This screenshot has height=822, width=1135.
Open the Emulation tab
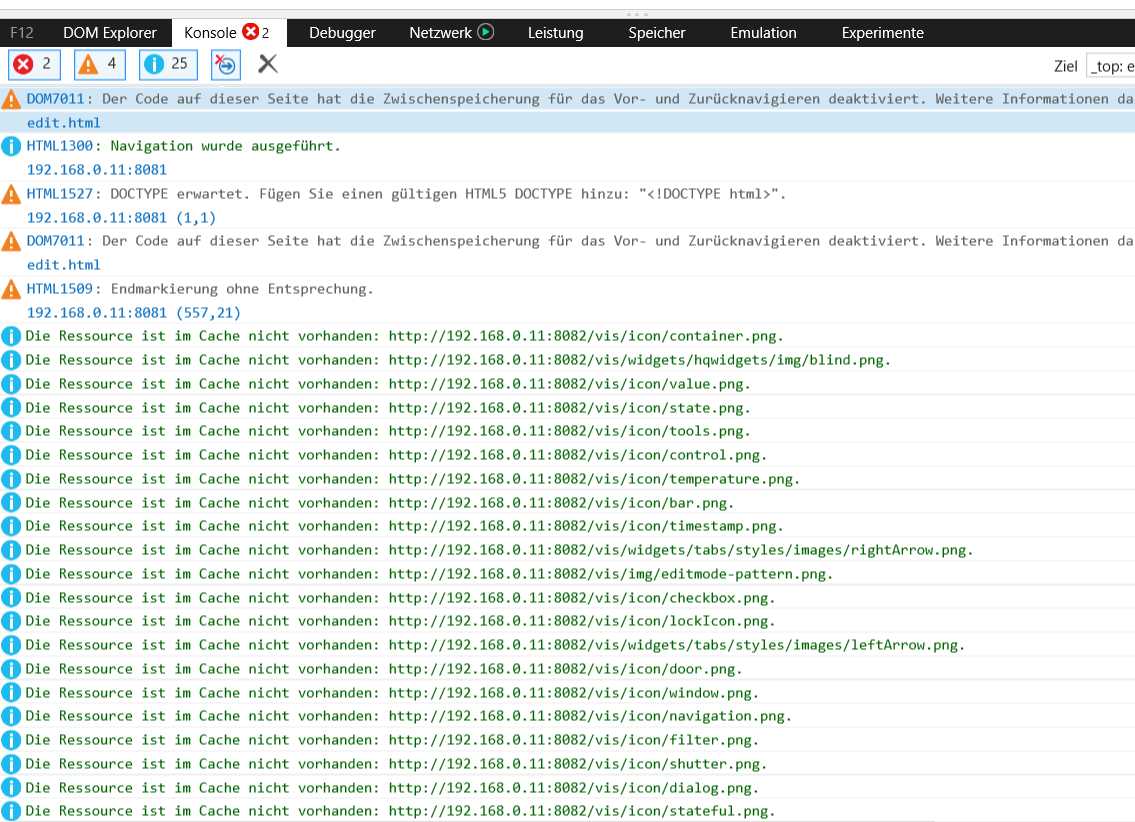tap(763, 33)
